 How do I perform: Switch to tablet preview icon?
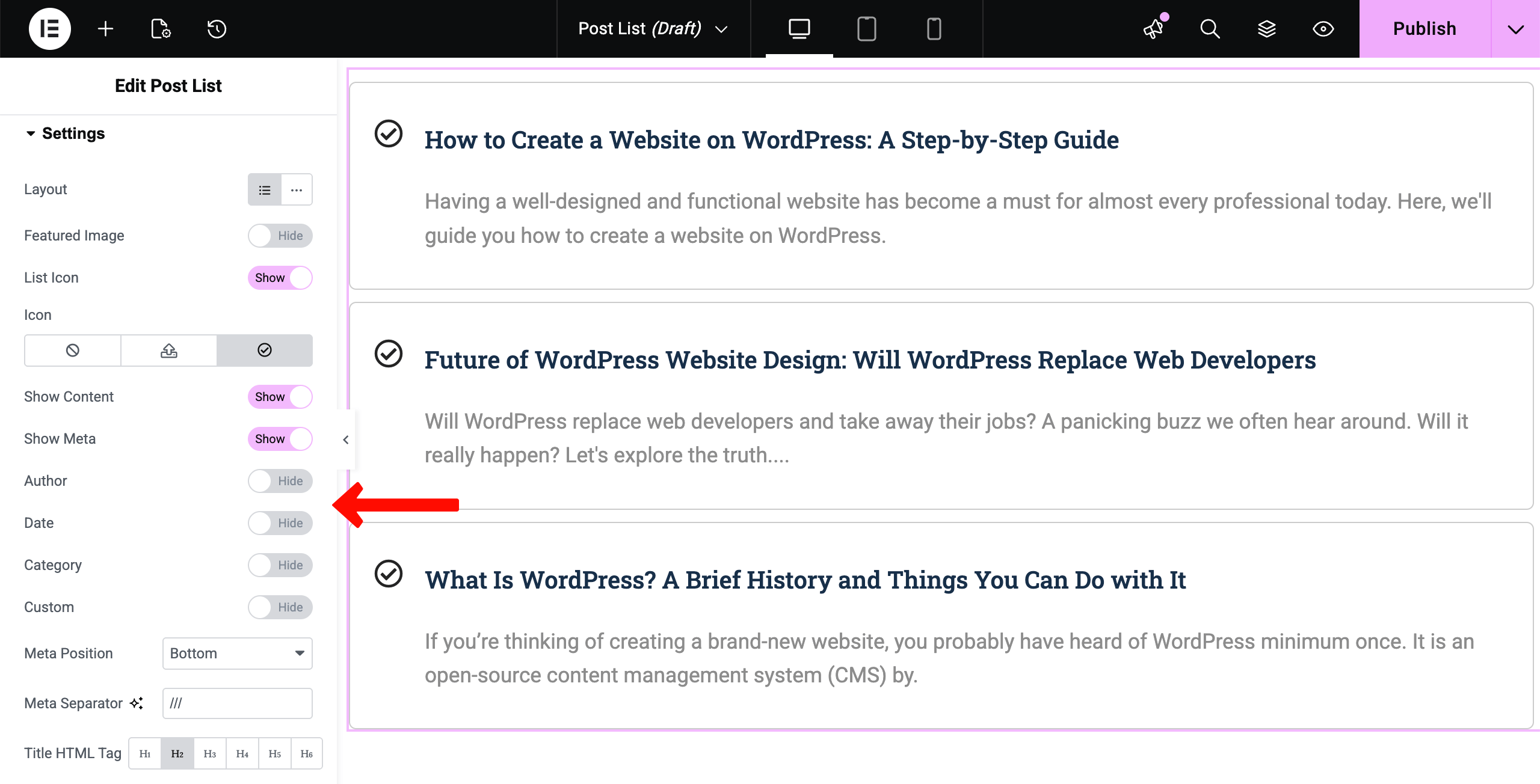866,28
